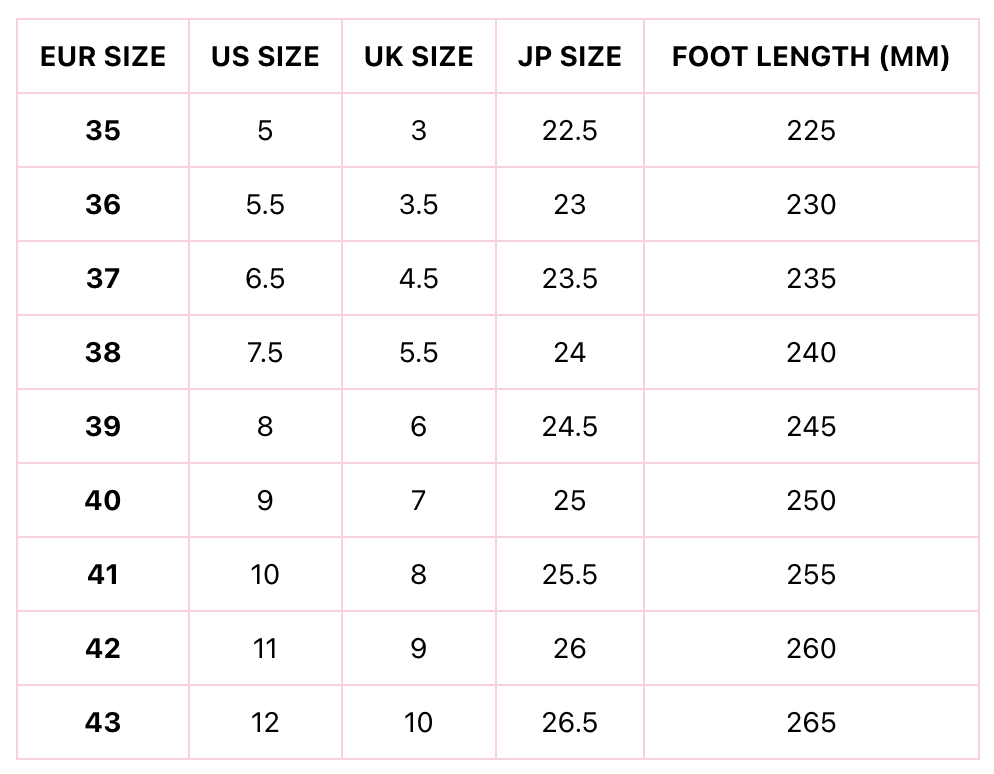Select foot length 250 cell
Viewport: 994px width, 774px height.
(810, 501)
